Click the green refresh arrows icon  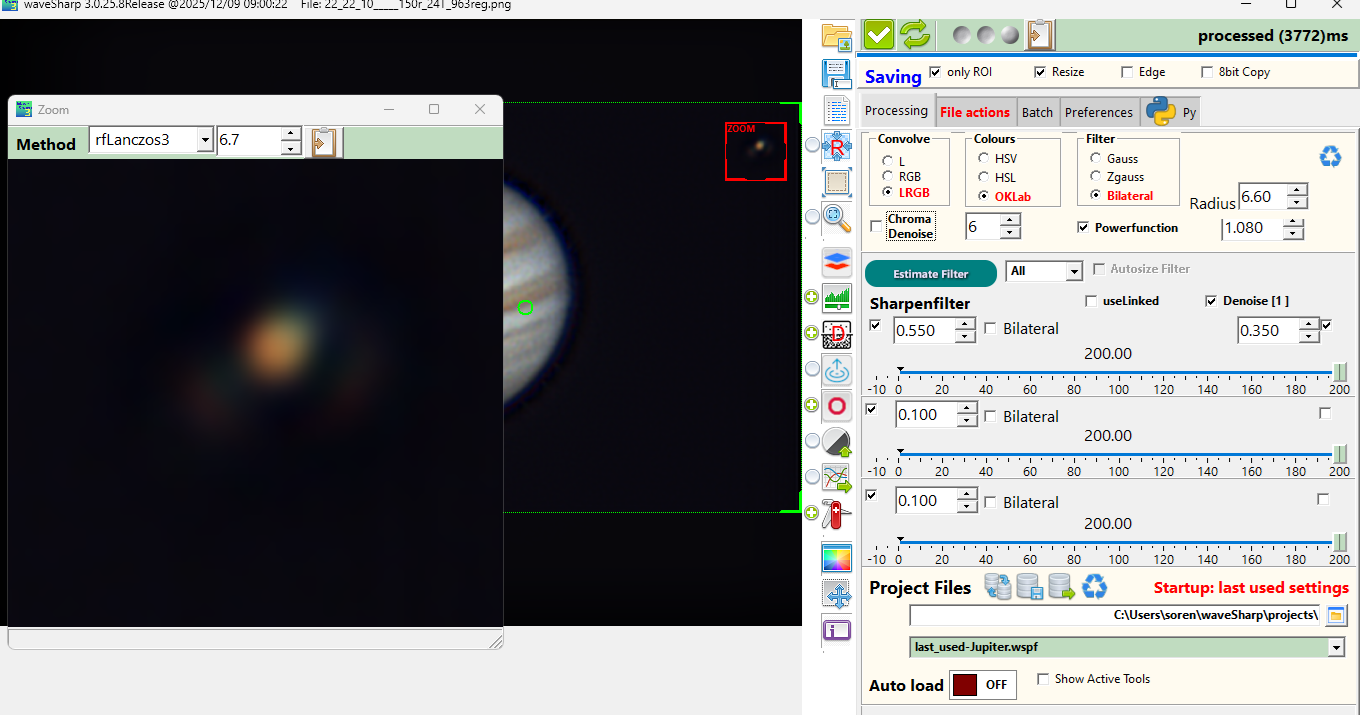pos(914,35)
